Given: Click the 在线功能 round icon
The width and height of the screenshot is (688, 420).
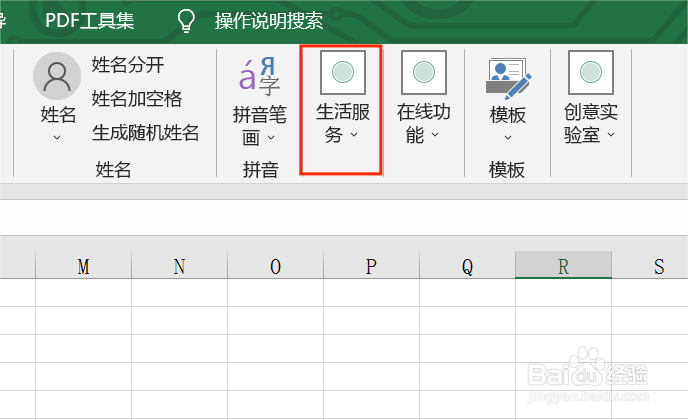Looking at the screenshot, I should [x=424, y=72].
